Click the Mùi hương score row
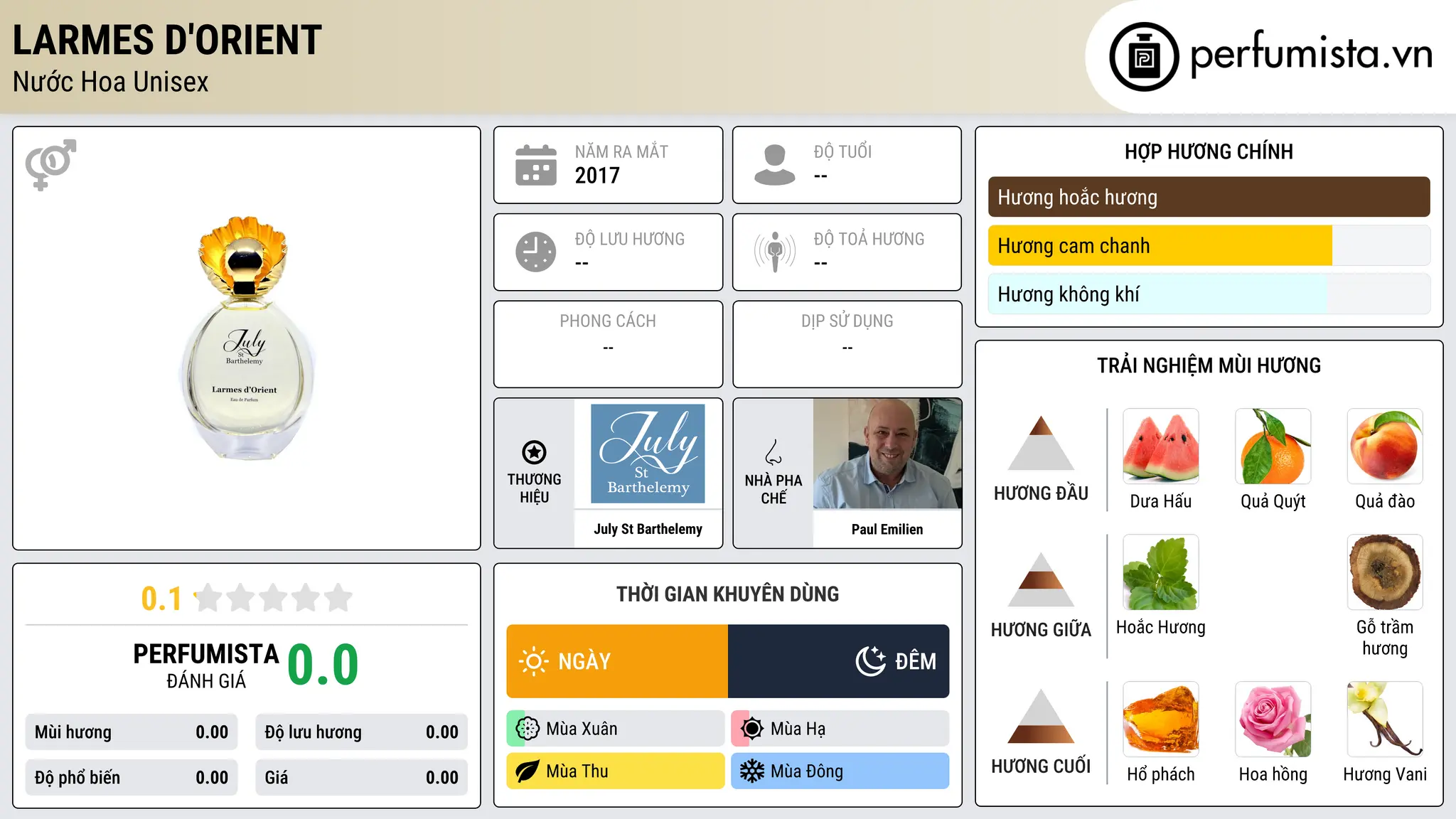The width and height of the screenshot is (1456, 819). (x=132, y=732)
